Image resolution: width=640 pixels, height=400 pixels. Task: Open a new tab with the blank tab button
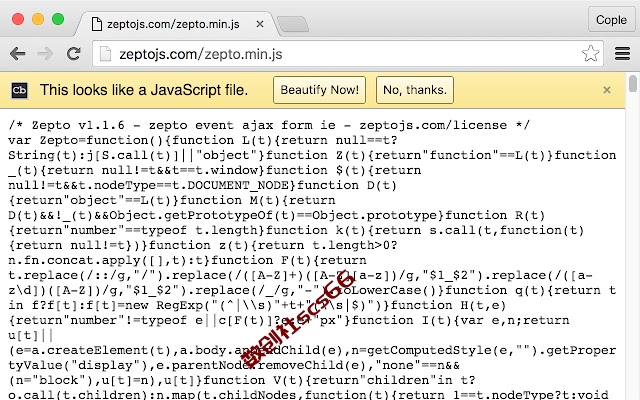tap(293, 24)
